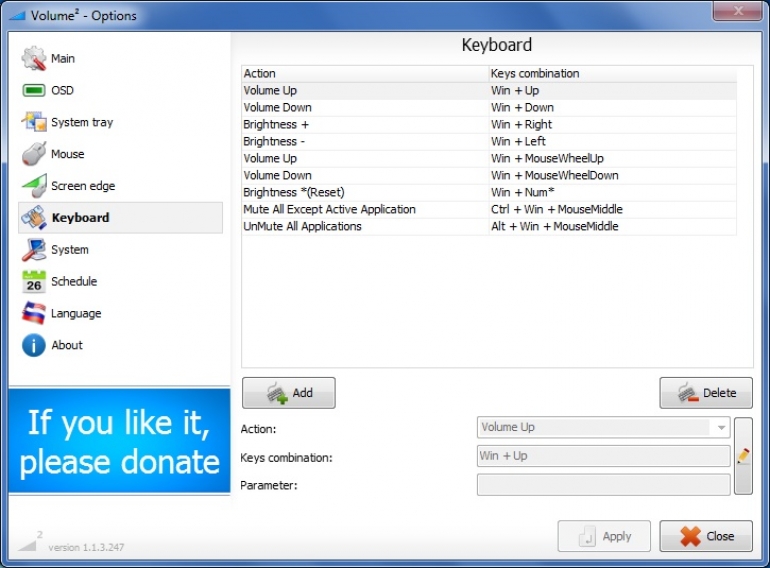The width and height of the screenshot is (770, 568).
Task: Close the Options dialog with Close button
Action: click(x=706, y=536)
